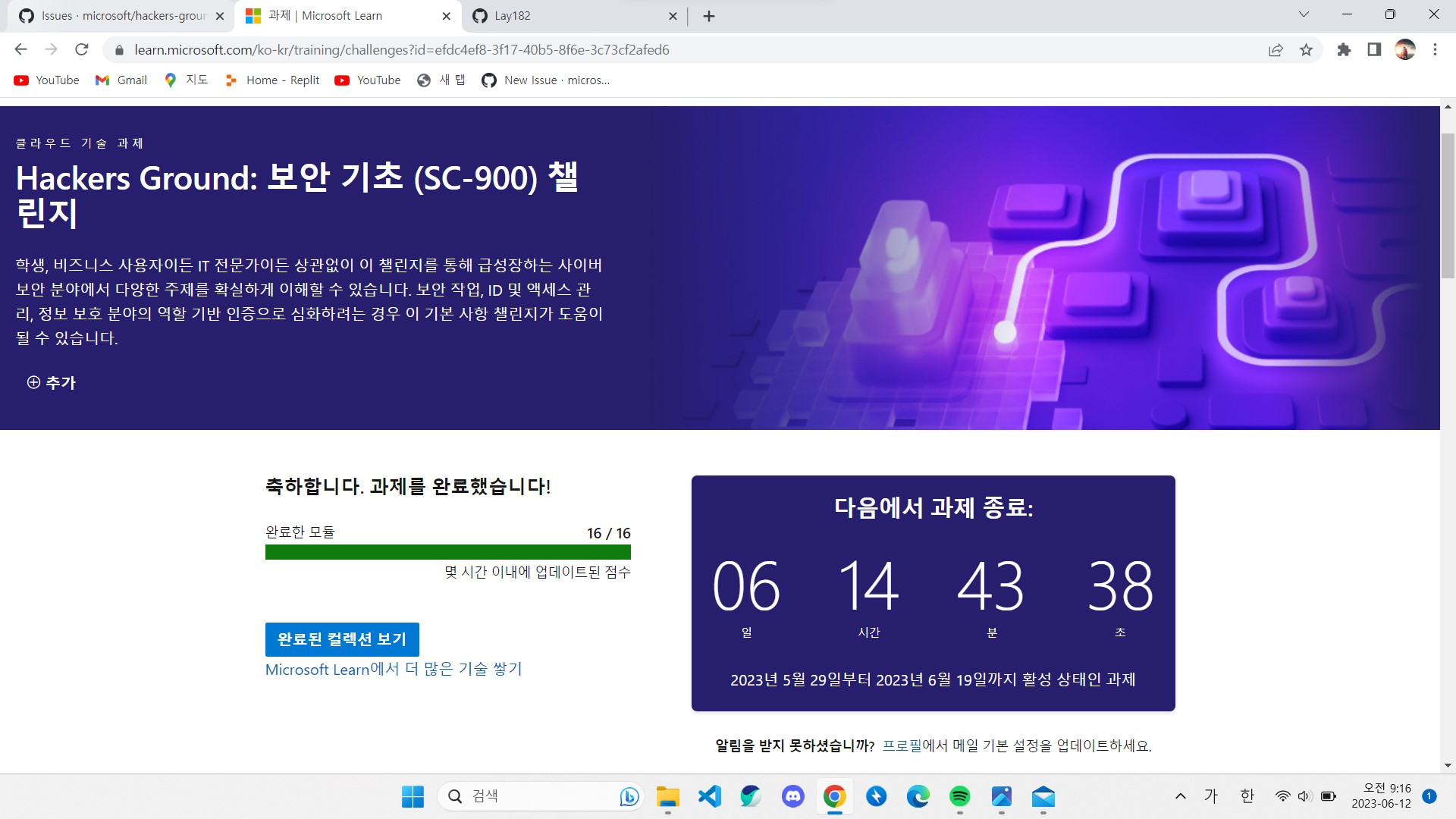1456x819 pixels.
Task: Expand the 추가 section on the banner
Action: point(52,383)
